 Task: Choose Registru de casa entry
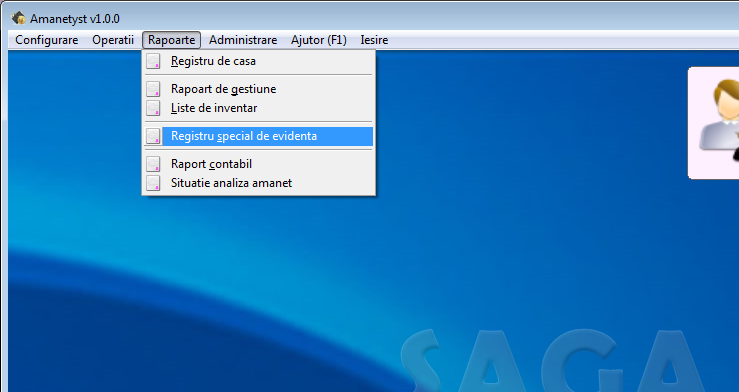[259, 61]
